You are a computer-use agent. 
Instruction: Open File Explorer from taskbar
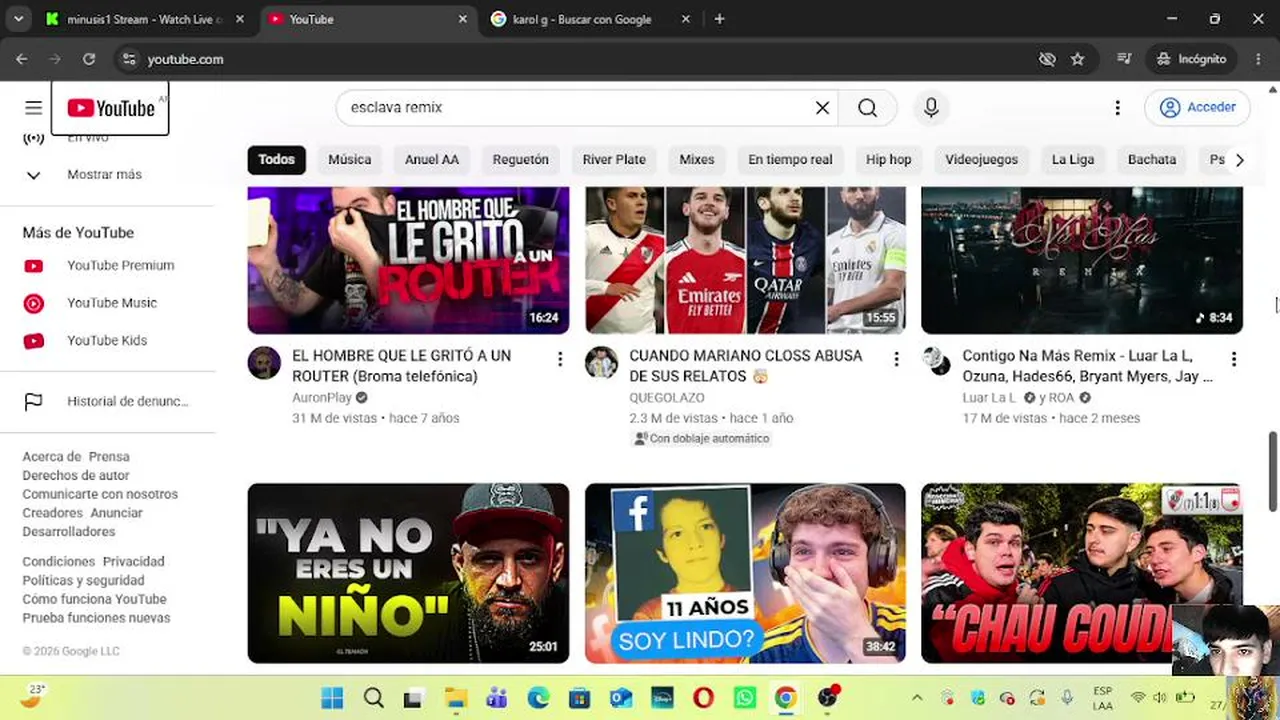click(455, 698)
